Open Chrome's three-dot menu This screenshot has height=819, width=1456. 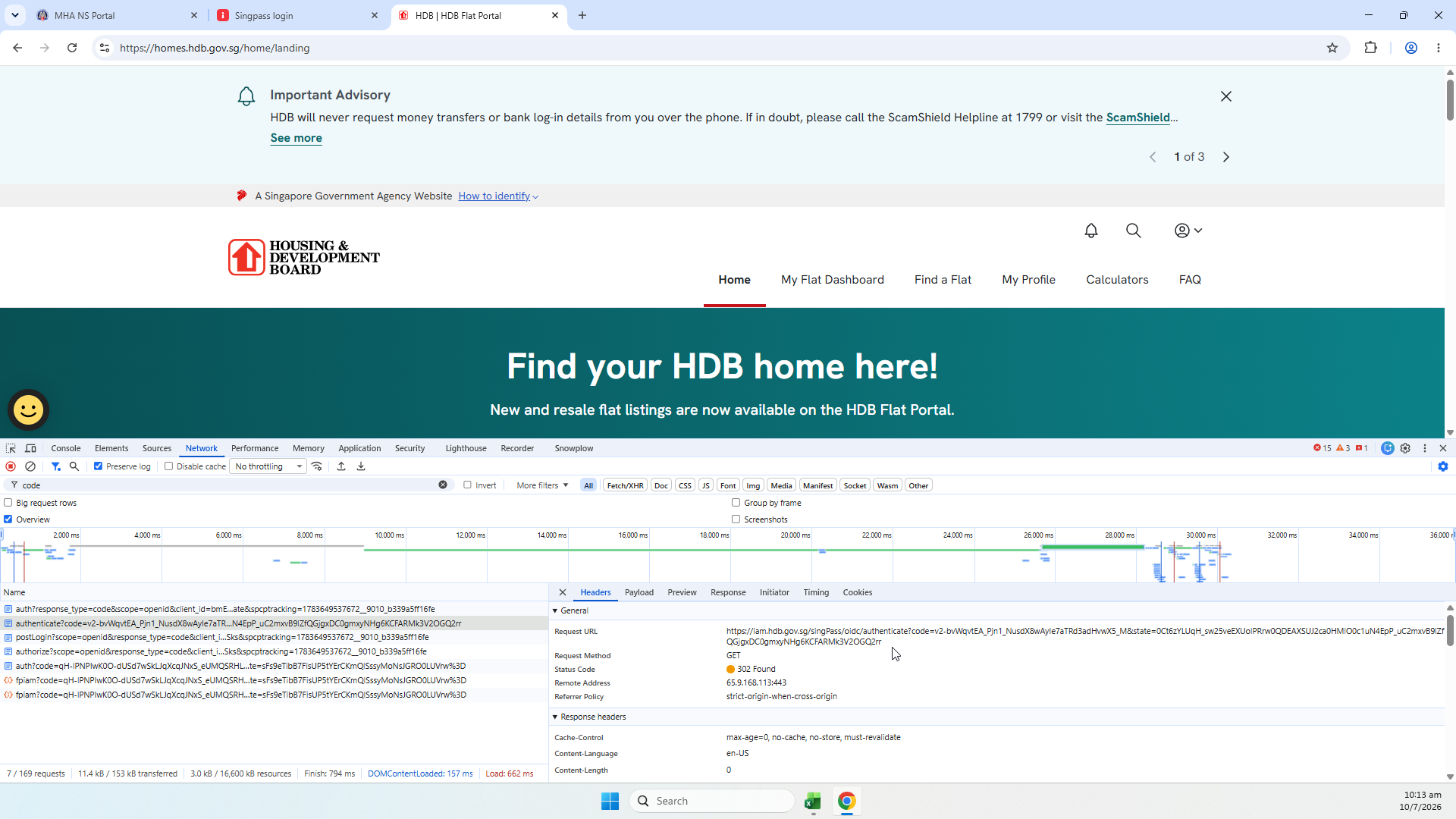click(1439, 48)
